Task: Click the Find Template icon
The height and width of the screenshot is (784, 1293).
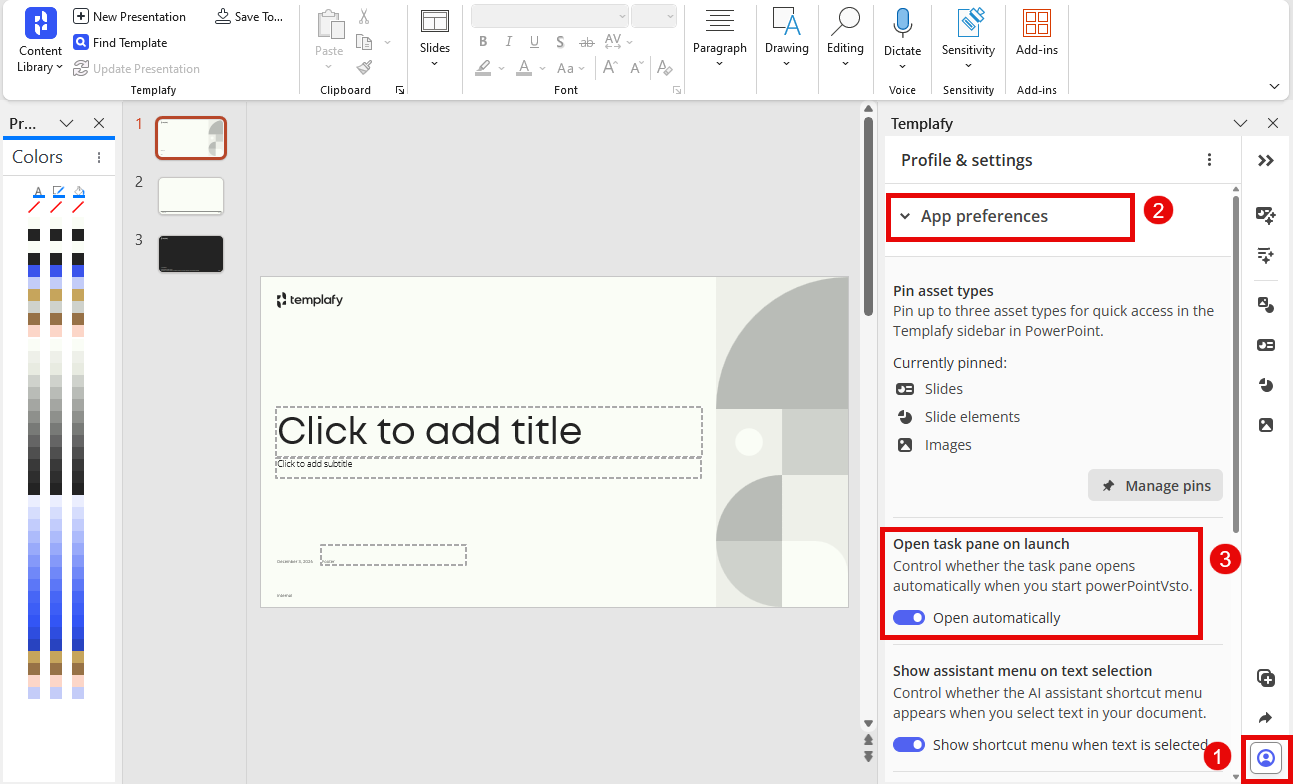Action: (81, 43)
